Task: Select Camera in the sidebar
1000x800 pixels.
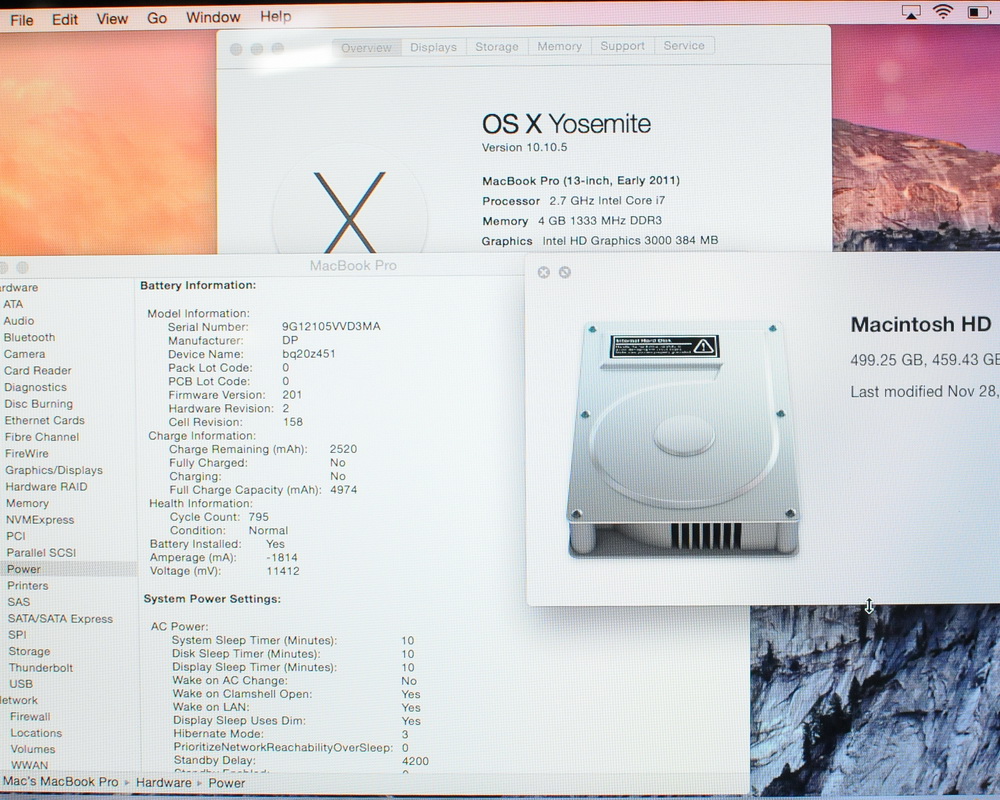Action: coord(24,354)
